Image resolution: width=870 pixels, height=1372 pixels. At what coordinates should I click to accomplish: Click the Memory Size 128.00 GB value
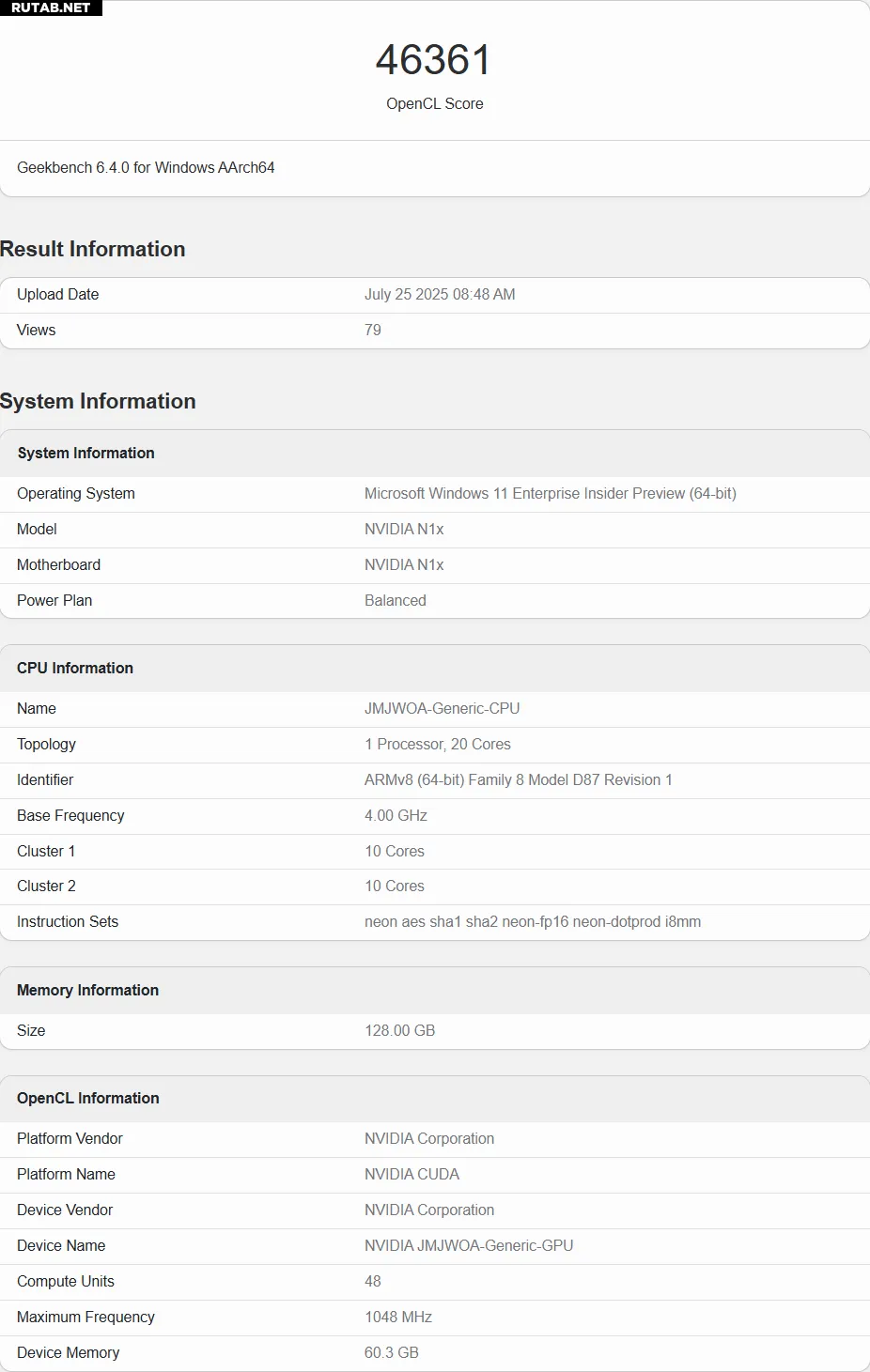click(x=400, y=1031)
